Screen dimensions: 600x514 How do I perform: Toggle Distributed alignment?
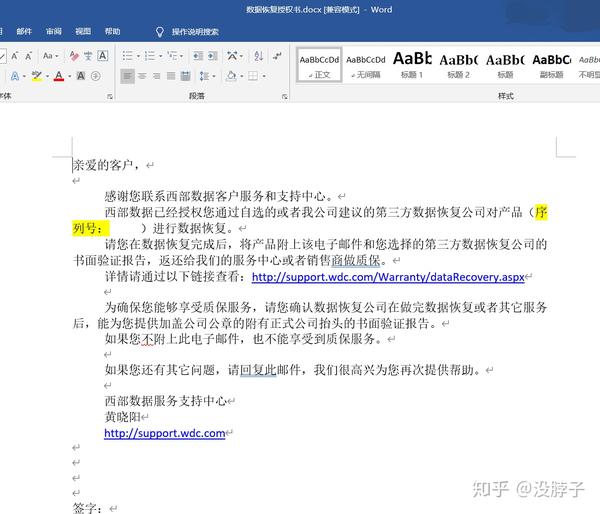[x=186, y=76]
